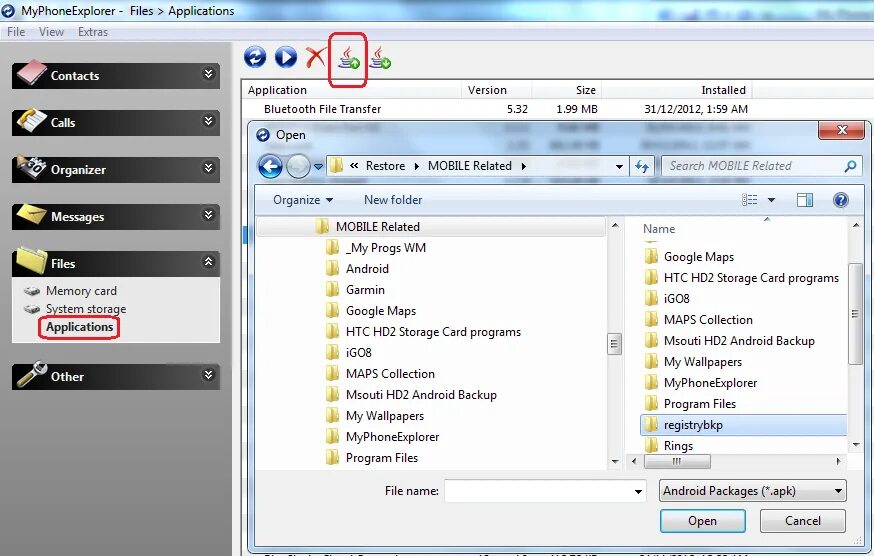
Task: Select Rings folder in file list
Action: point(678,446)
